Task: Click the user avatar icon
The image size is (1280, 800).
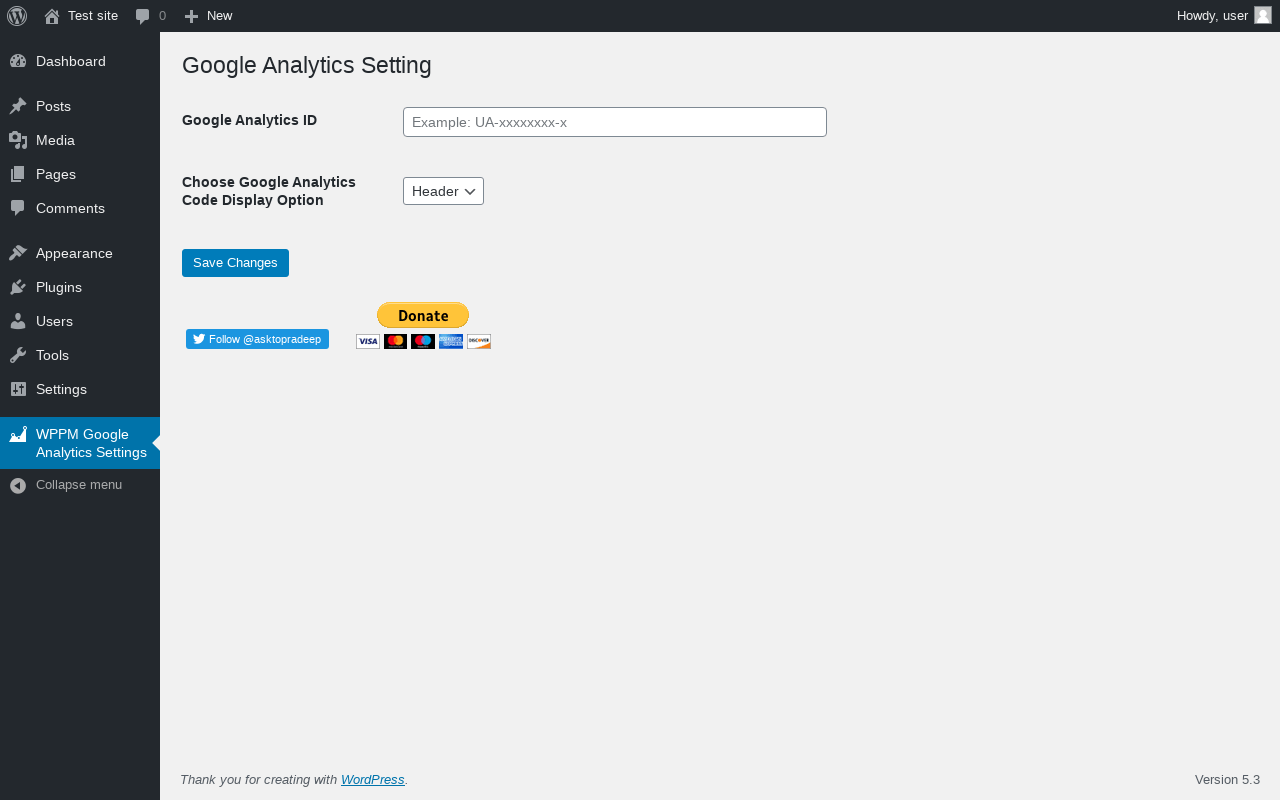Action: (1263, 15)
